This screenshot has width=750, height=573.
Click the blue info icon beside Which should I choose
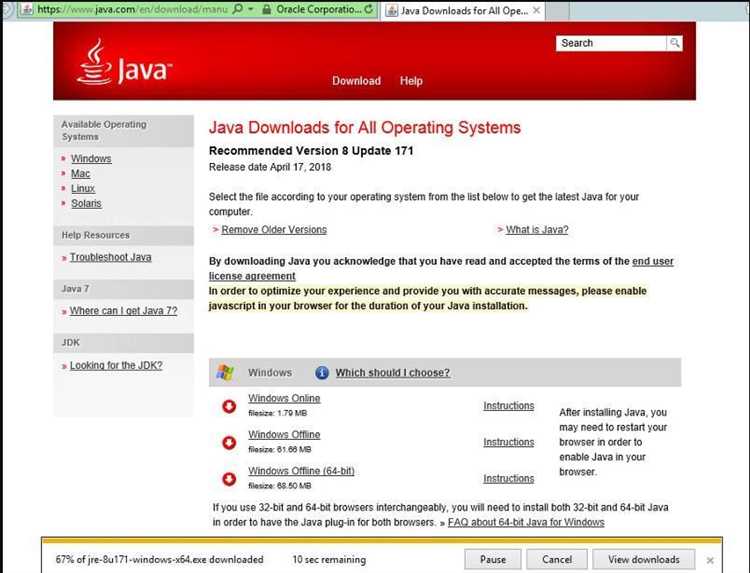(322, 373)
